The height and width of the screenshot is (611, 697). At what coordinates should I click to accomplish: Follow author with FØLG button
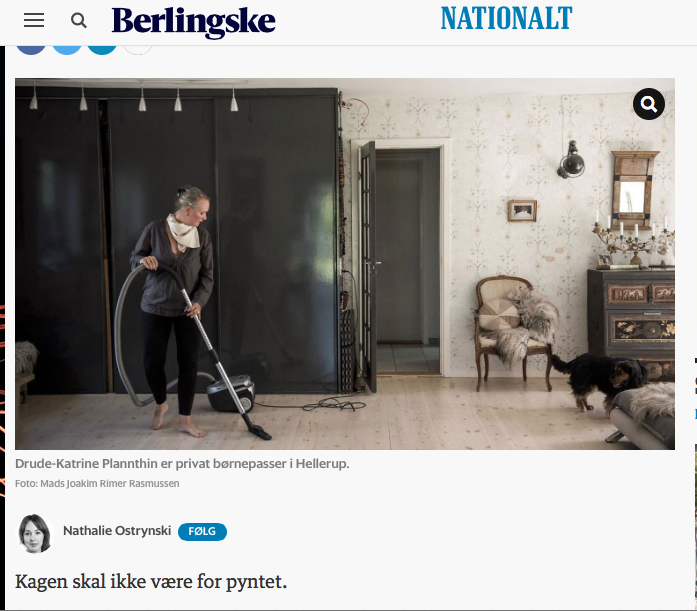pyautogui.click(x=202, y=531)
